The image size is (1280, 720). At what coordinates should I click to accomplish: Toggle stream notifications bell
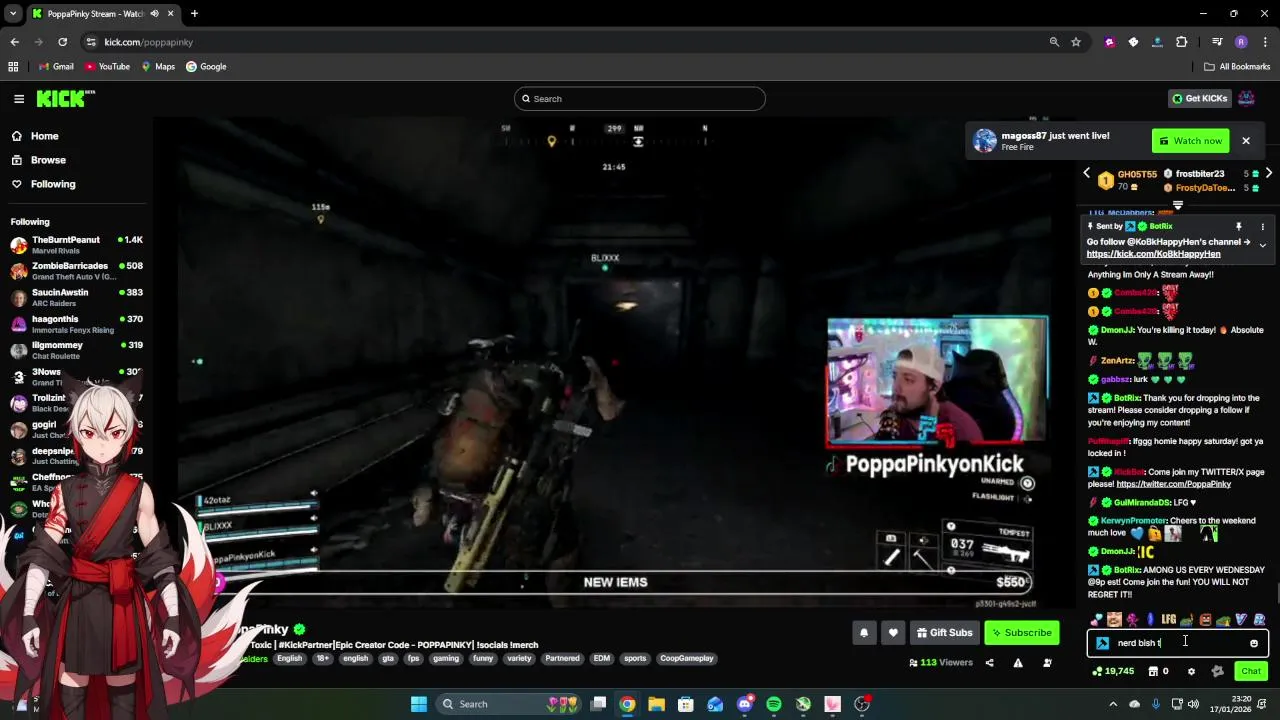[x=864, y=633]
